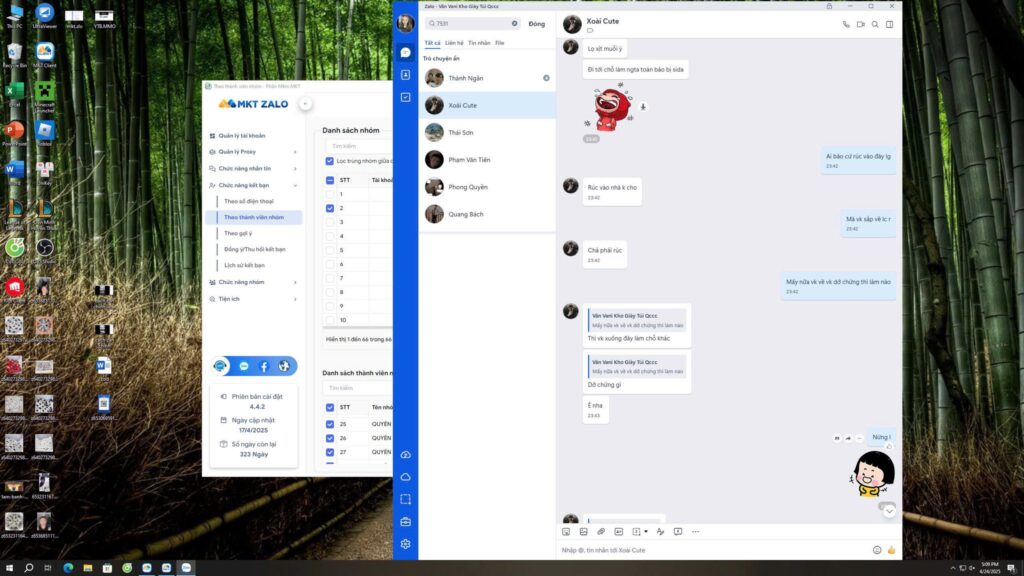Viewport: 1024px width, 576px height.
Task: Expand the Chức năng nhóm menu
Action: [253, 282]
